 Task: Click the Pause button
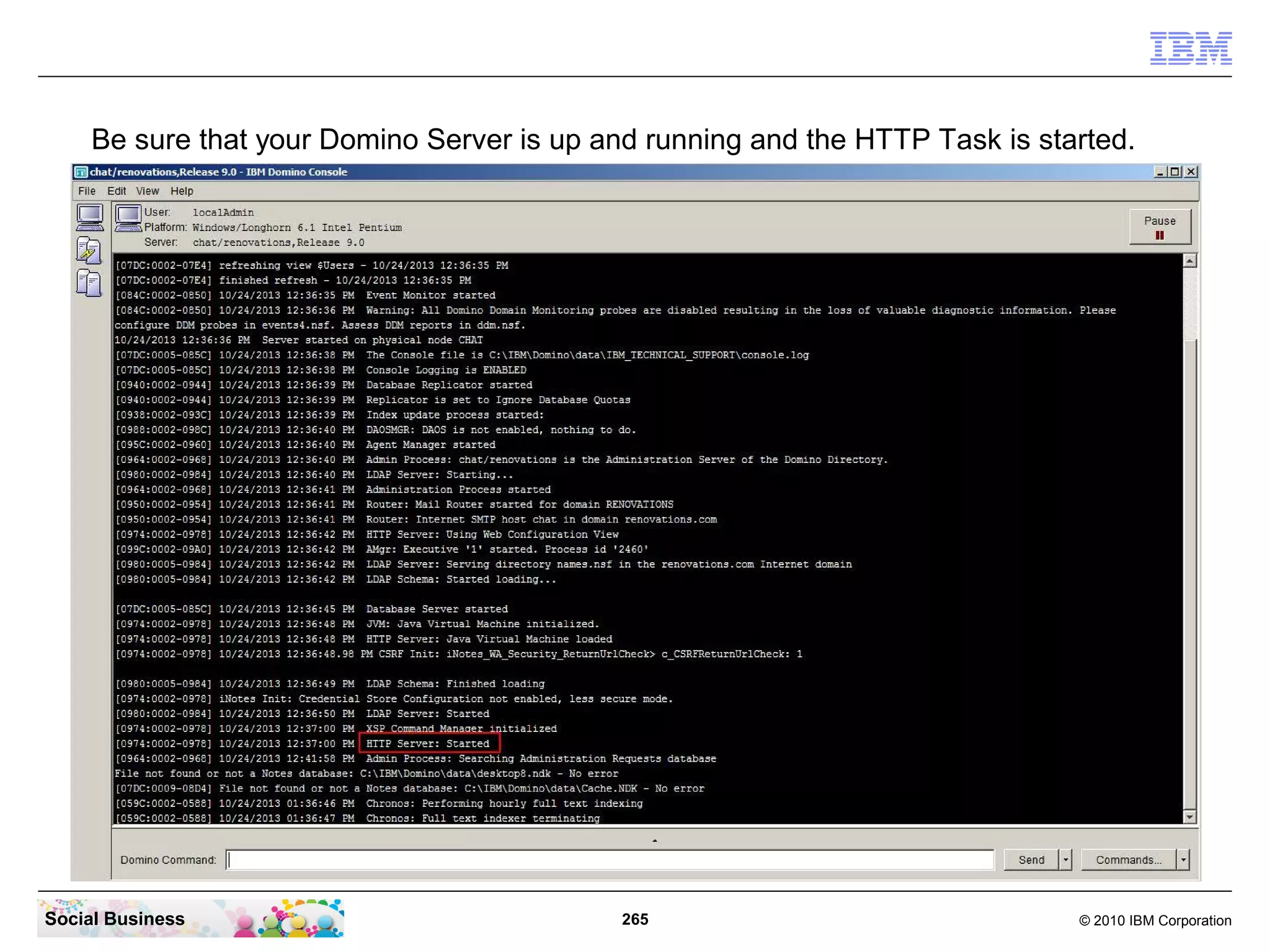[1160, 227]
